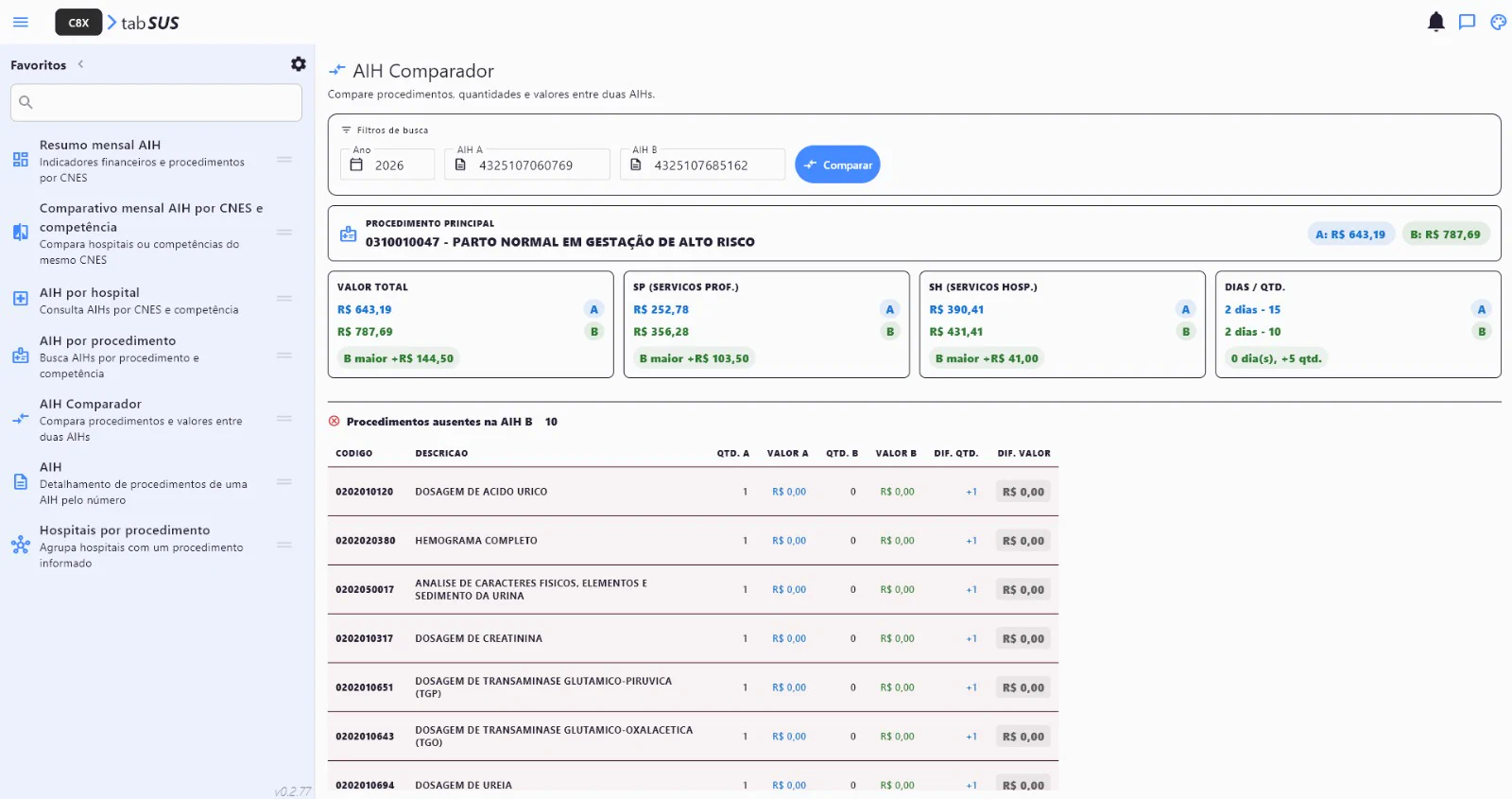This screenshot has width=1512, height=799.
Task: Open the chat feedback icon
Action: tap(1467, 22)
